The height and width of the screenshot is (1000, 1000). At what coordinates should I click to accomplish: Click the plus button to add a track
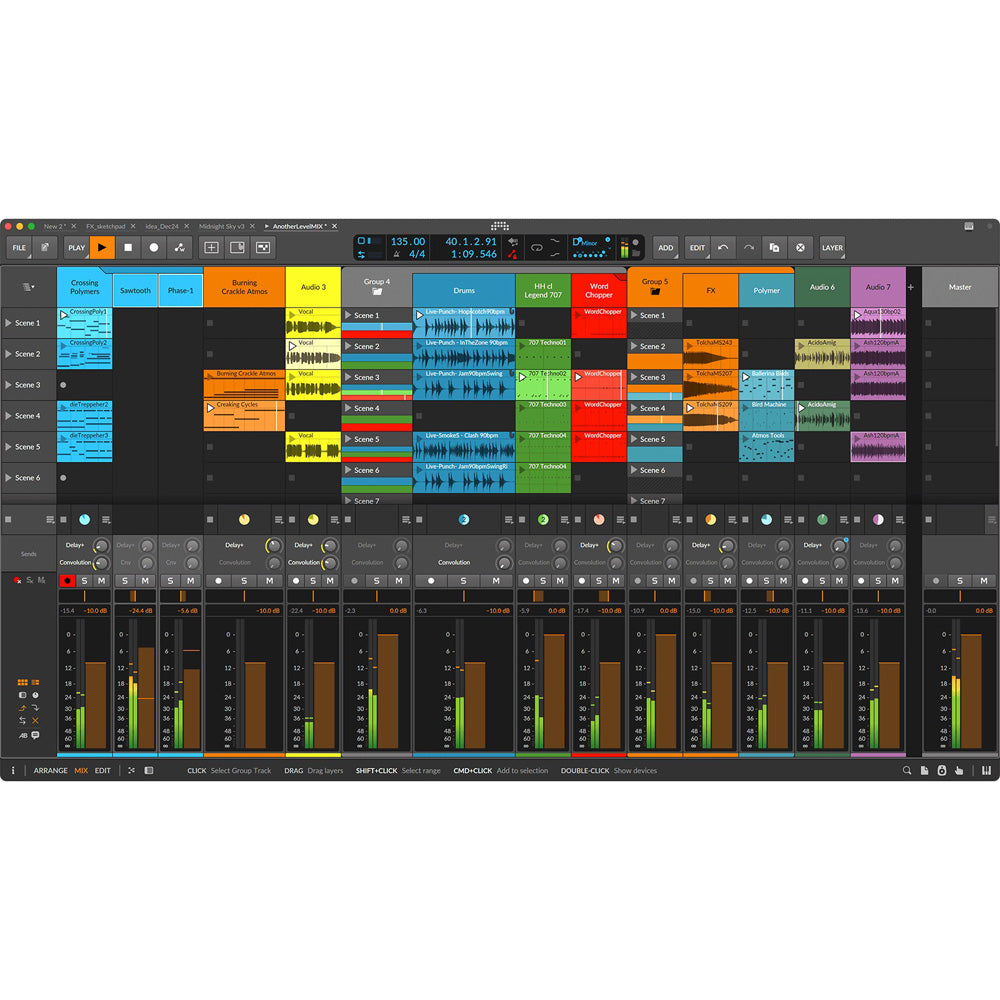tap(911, 287)
